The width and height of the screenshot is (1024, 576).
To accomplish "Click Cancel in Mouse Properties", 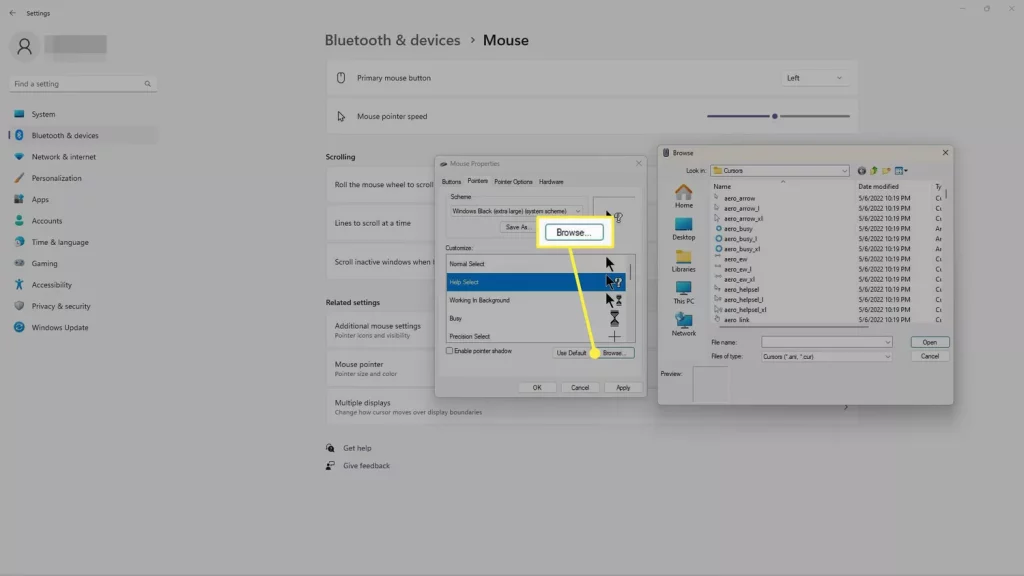I will (x=580, y=388).
